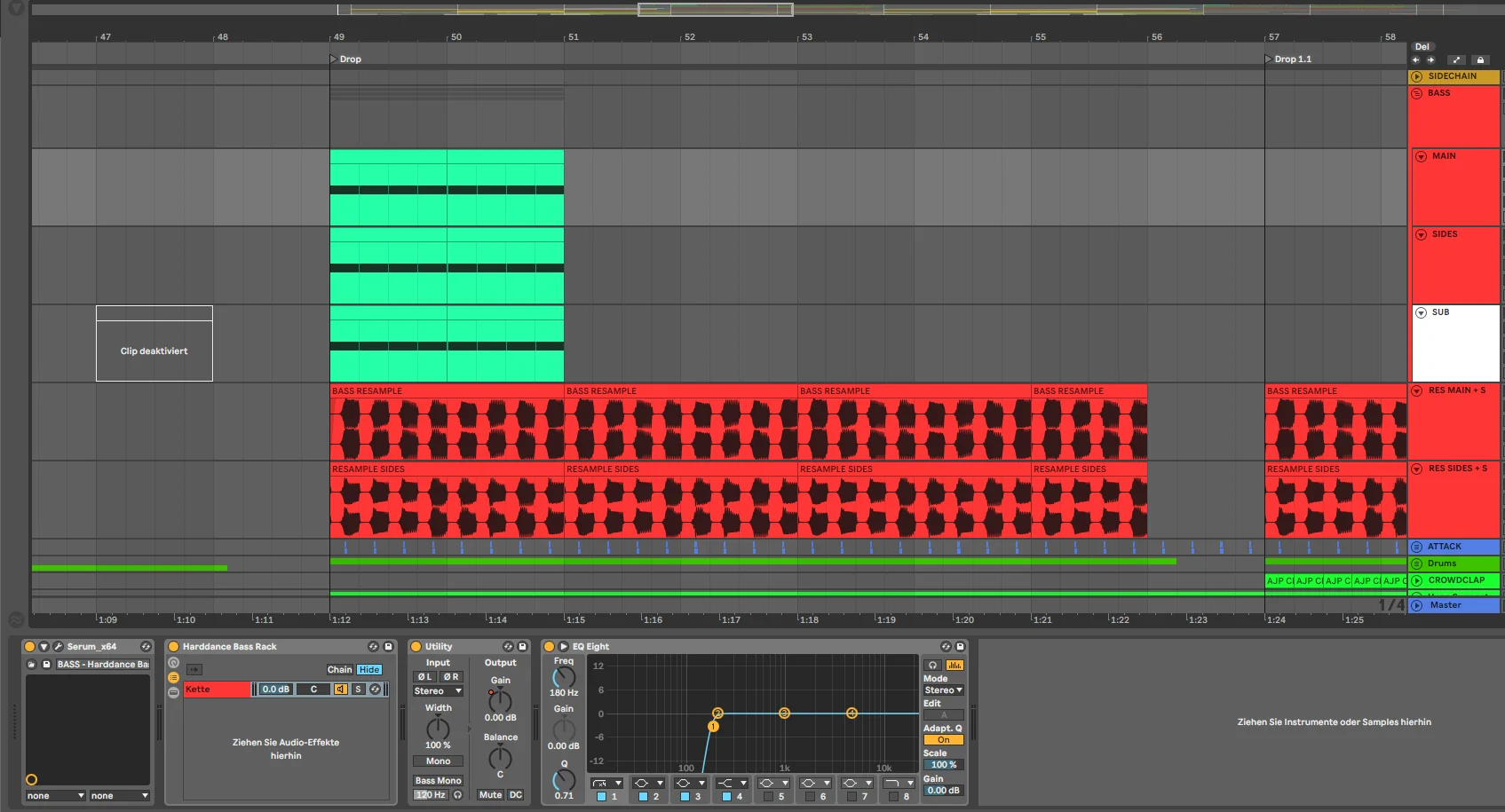The height and width of the screenshot is (812, 1505).
Task: Click the Utility Mute button
Action: coord(490,795)
